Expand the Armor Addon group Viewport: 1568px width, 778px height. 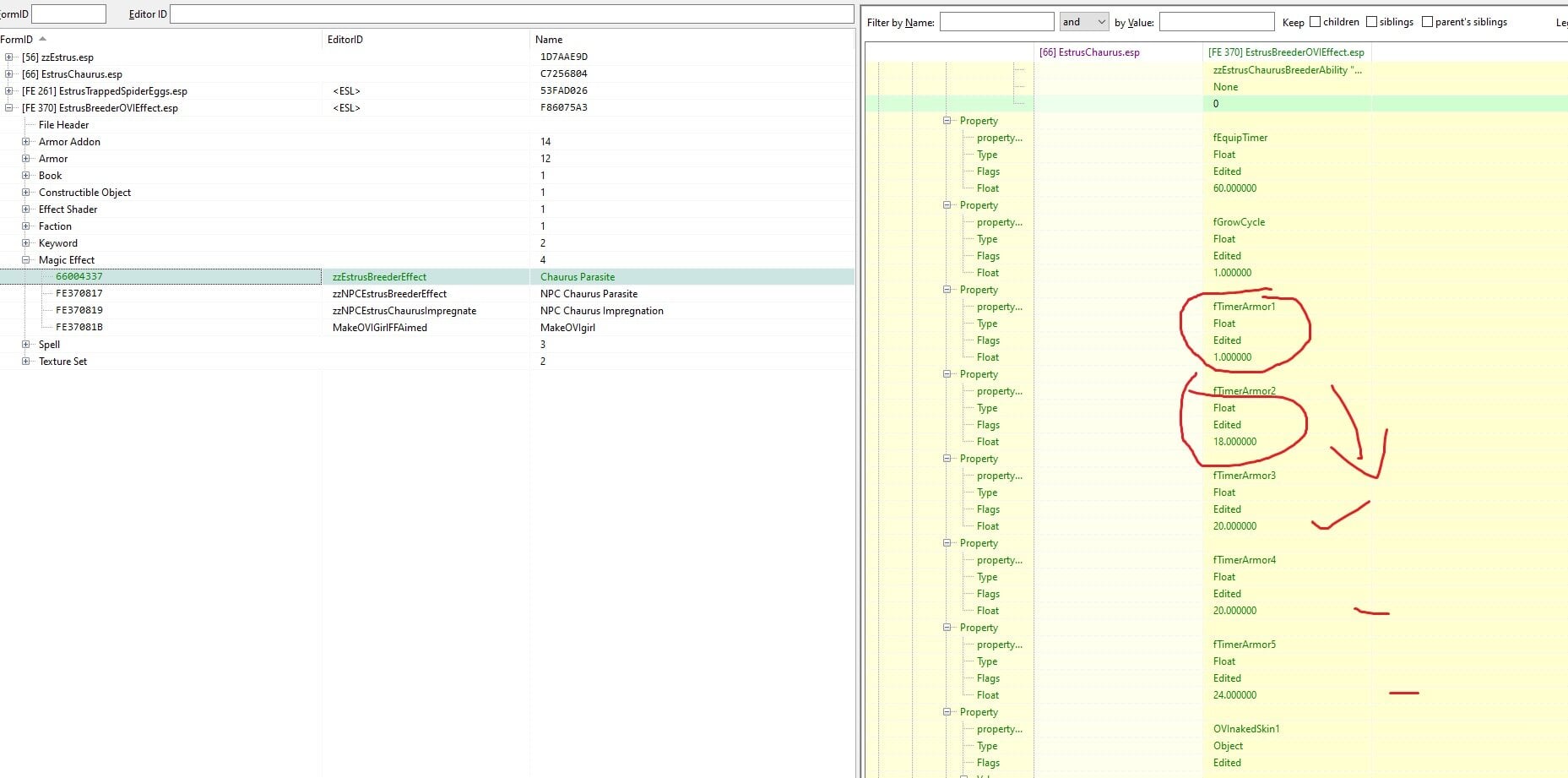pos(25,142)
